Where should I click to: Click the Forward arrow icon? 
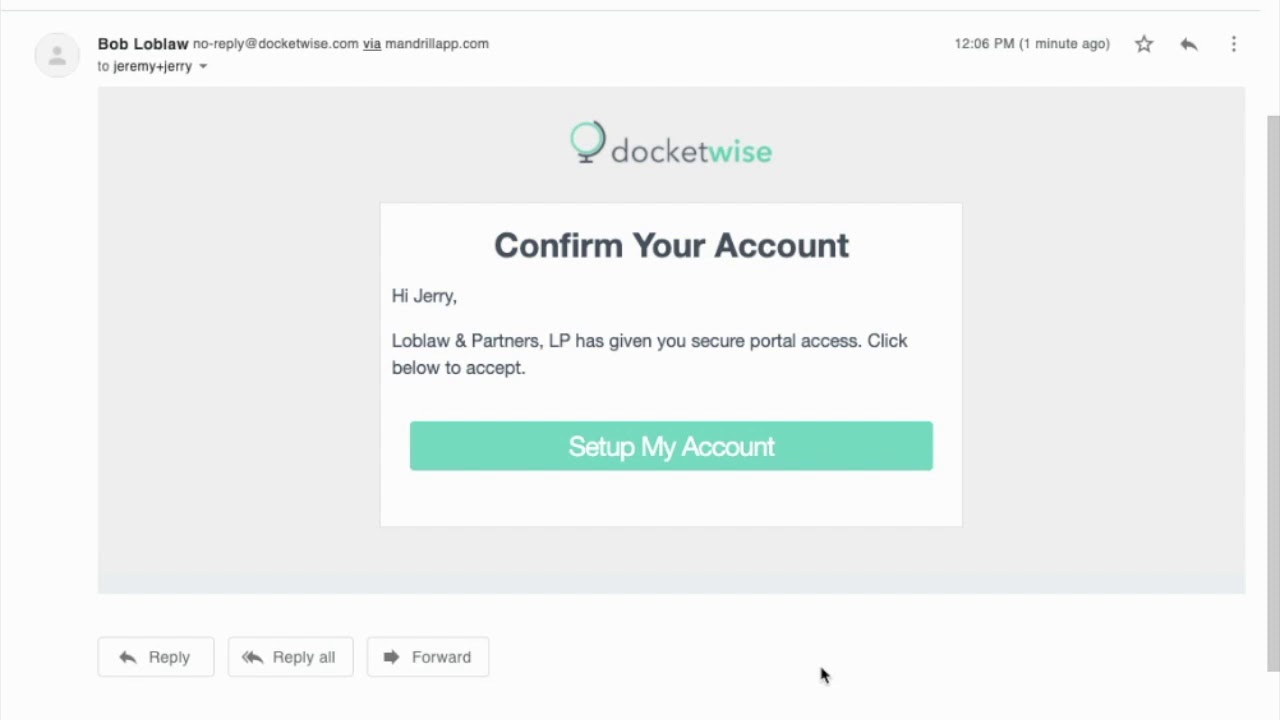pyautogui.click(x=391, y=657)
